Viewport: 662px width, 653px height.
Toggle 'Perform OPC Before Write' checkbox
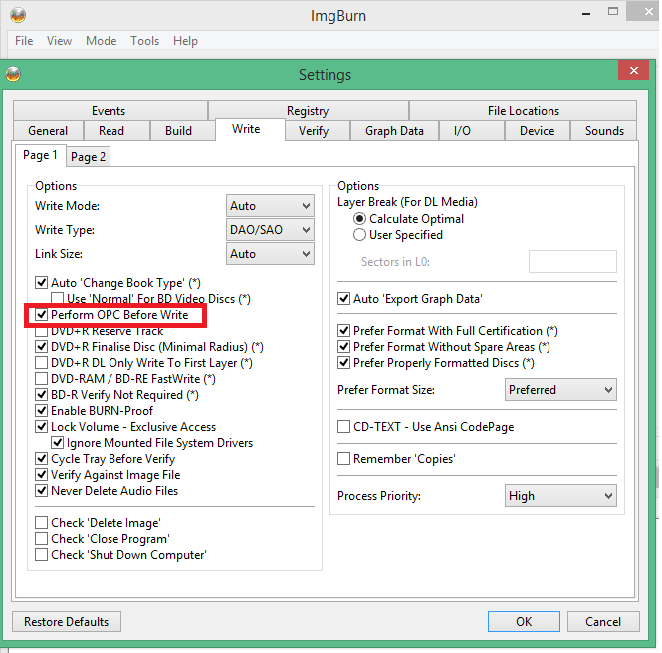[42, 315]
